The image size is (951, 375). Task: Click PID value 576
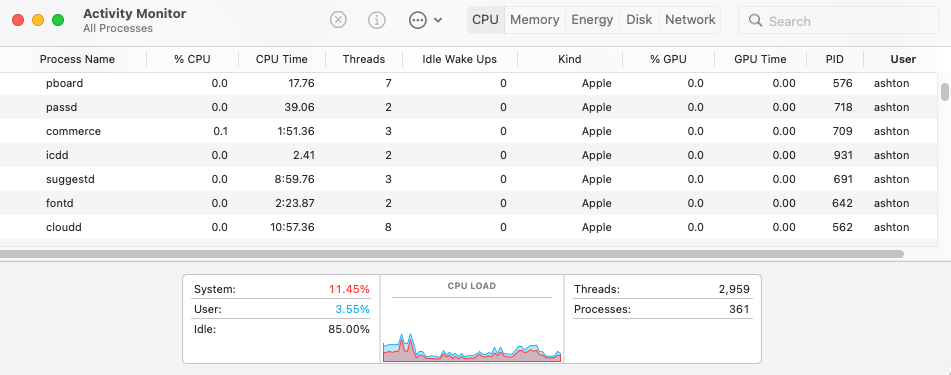(842, 83)
